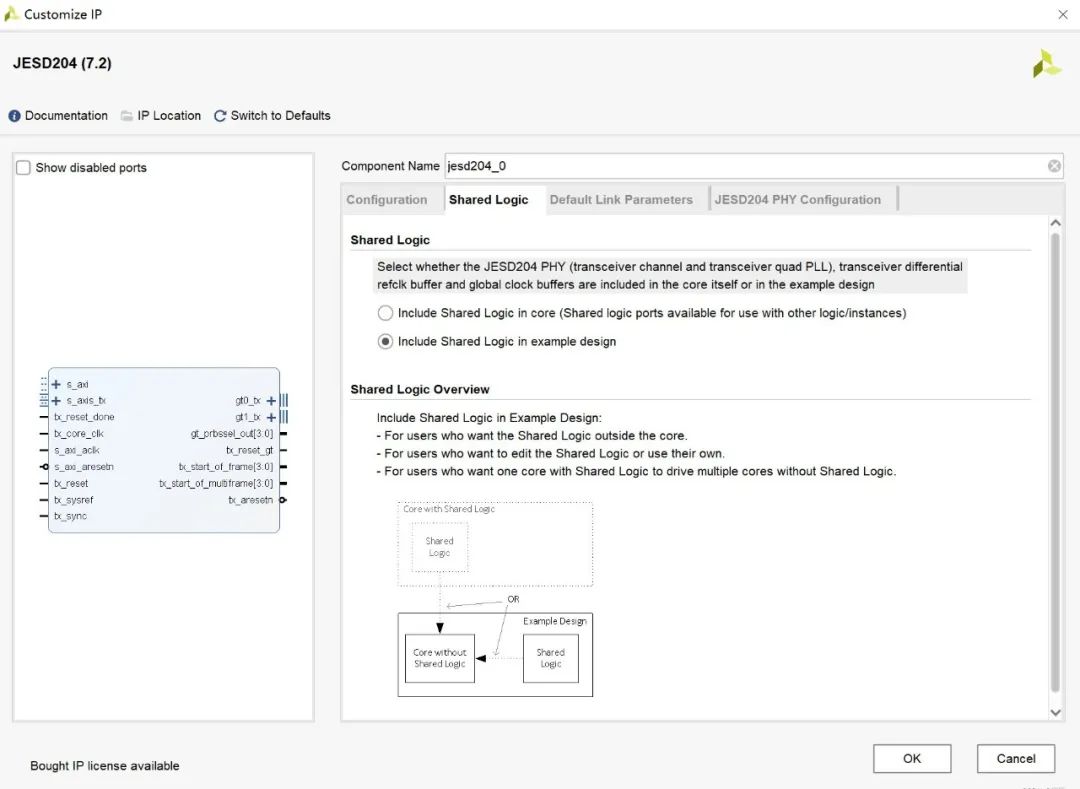Click the scroll up arrow of panel

click(x=1055, y=223)
